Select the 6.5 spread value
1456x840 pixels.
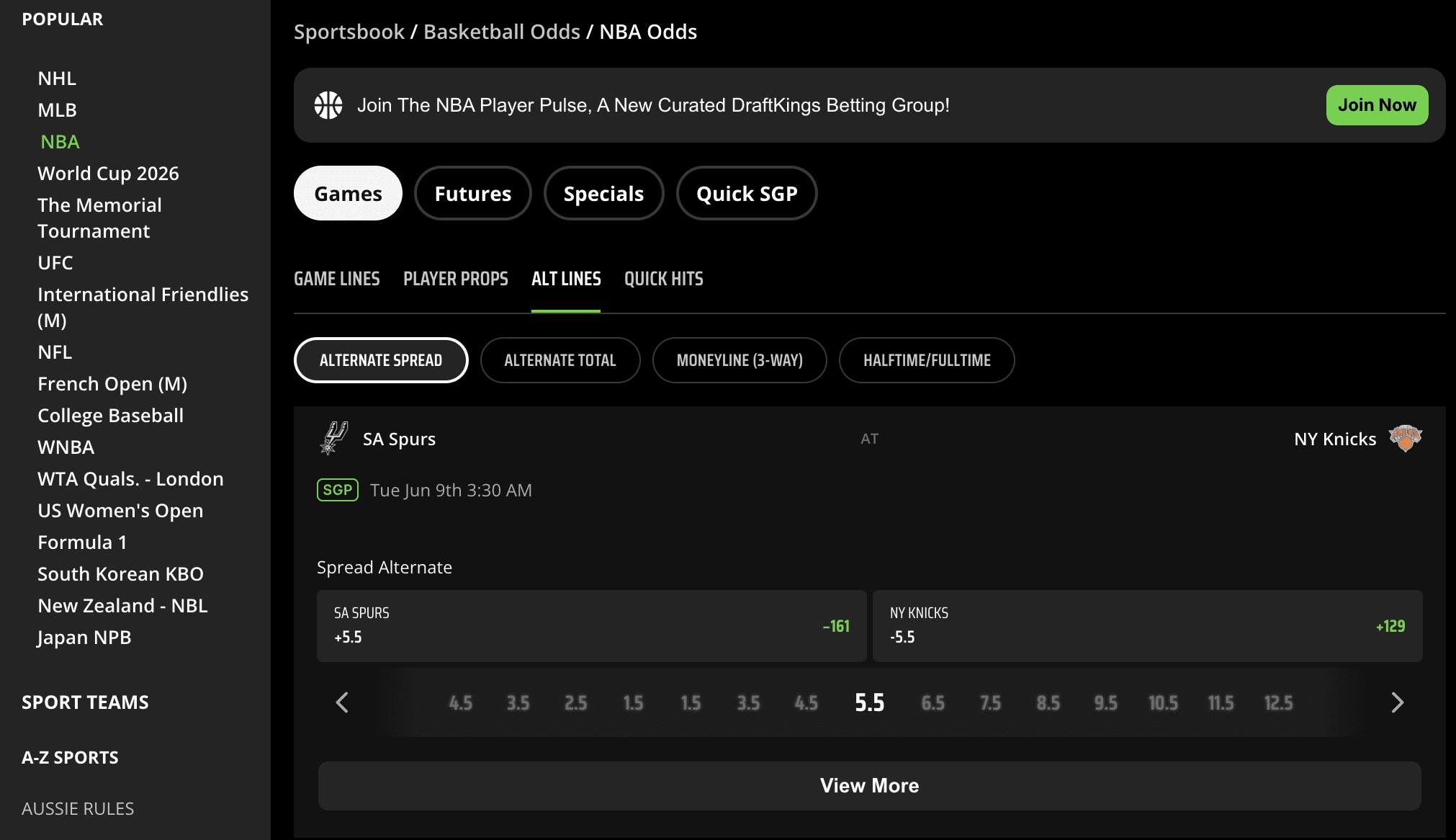(x=933, y=703)
